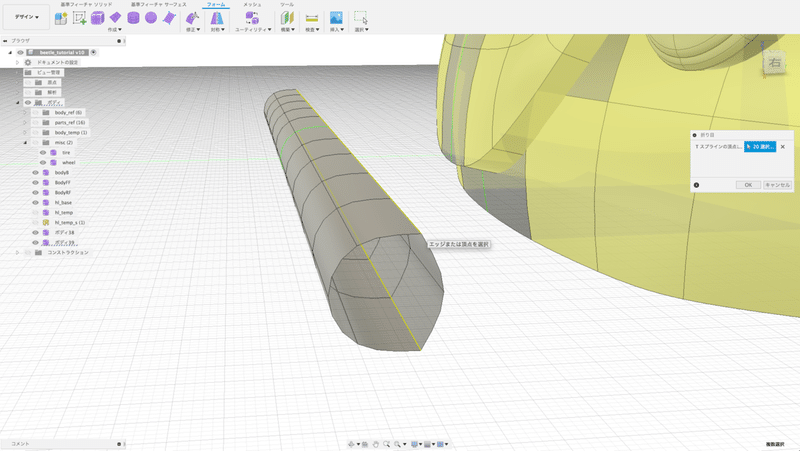
Task: Switch to the 基準フィーチャ サーフェス tab
Action: (159, 4)
